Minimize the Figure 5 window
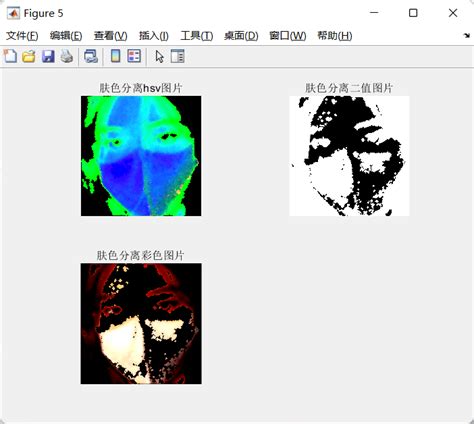Viewport: 474px width, 424px height. point(374,13)
